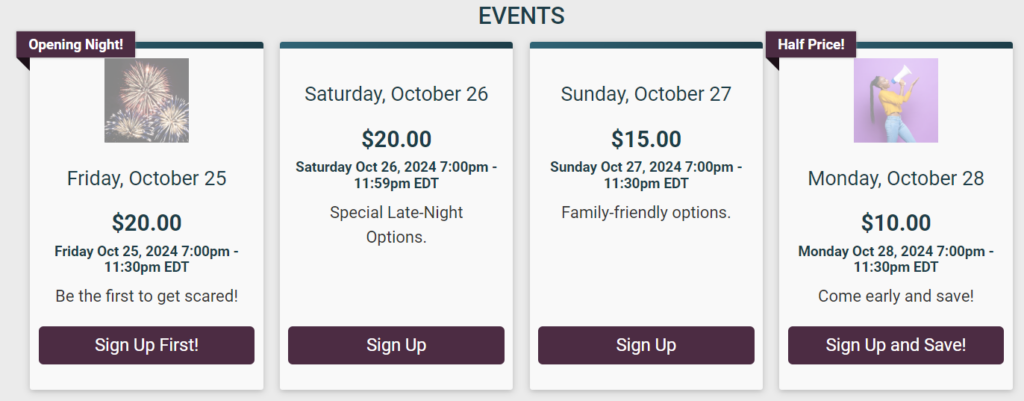The height and width of the screenshot is (401, 1024).
Task: Select the Friday, October 25 title
Action: coord(146,178)
